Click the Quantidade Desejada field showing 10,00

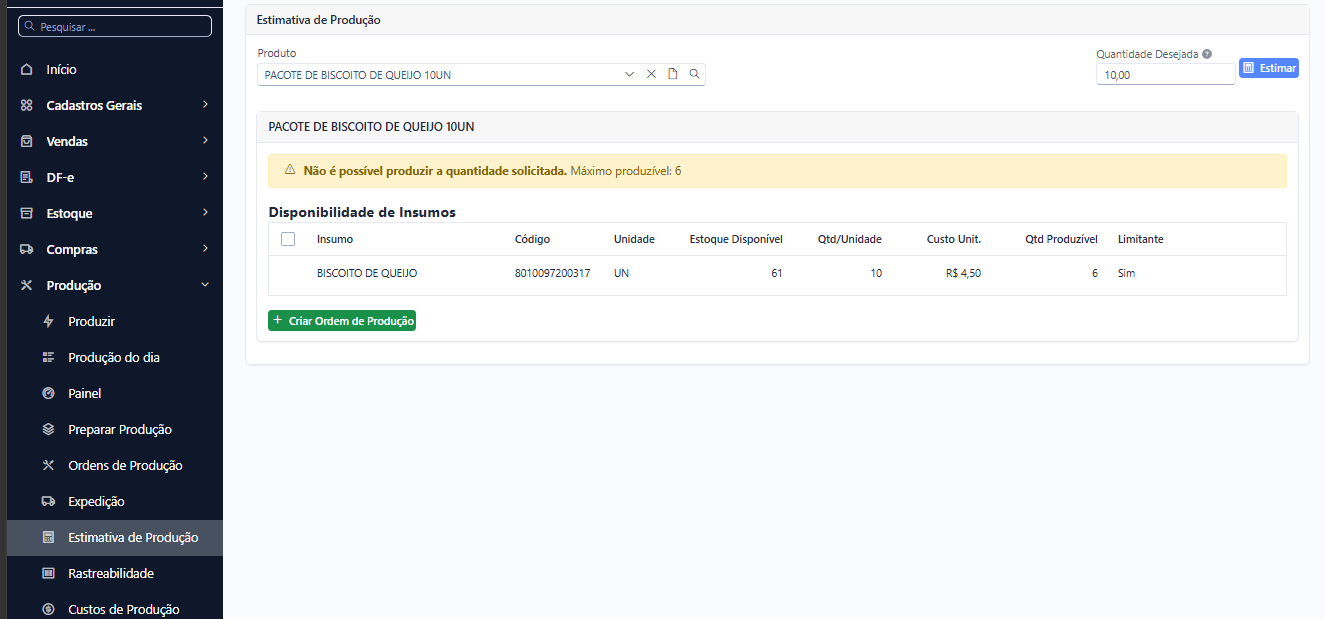click(x=1165, y=74)
